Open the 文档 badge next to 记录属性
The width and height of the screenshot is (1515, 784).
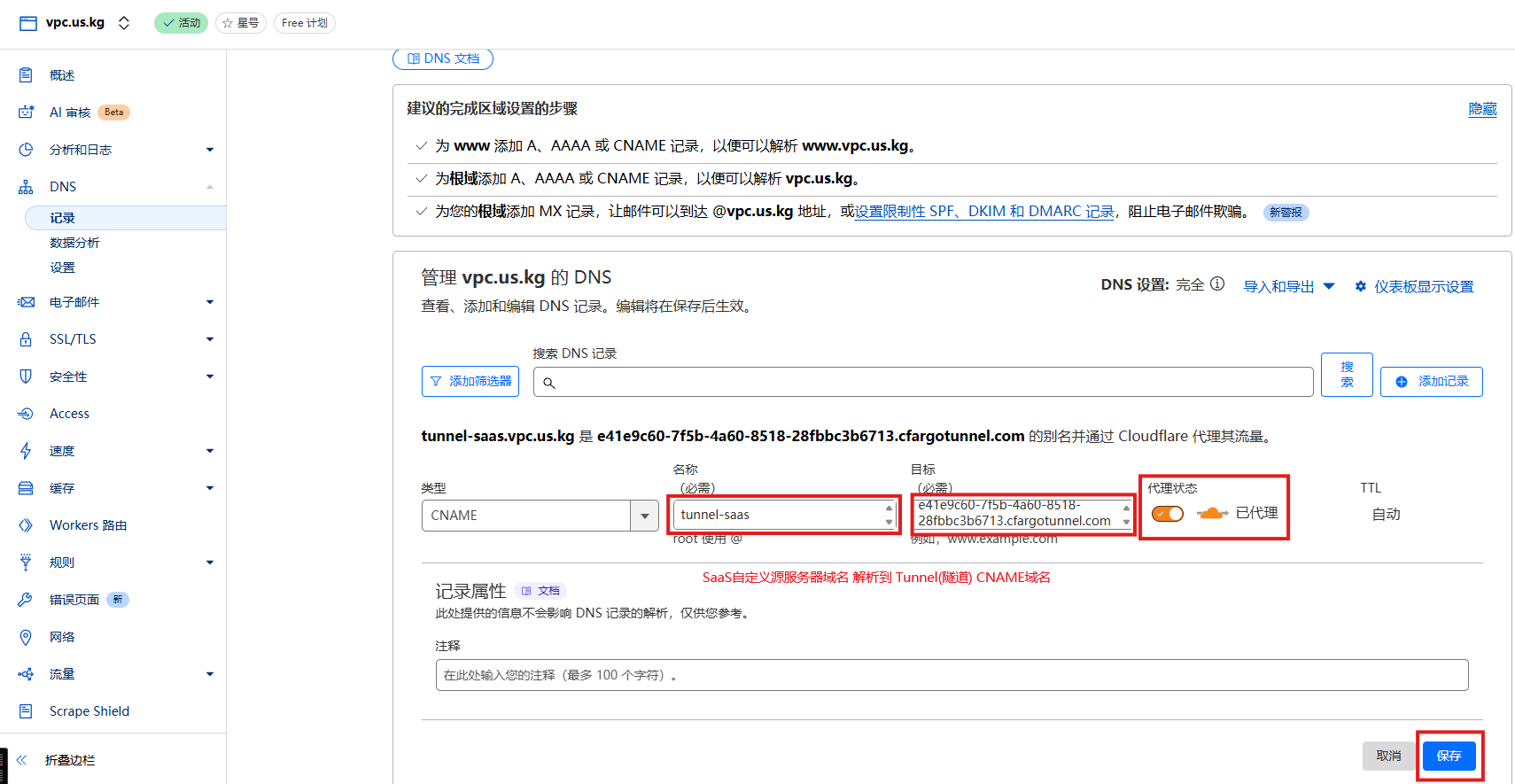coord(540,591)
